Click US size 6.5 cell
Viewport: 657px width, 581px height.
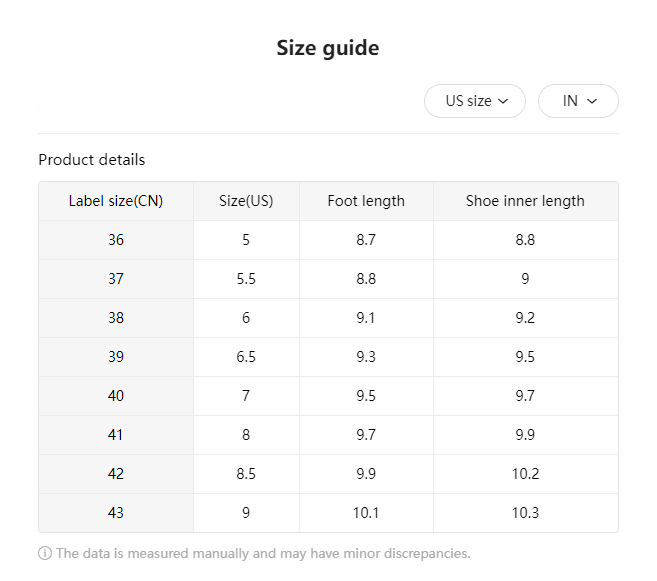click(x=246, y=357)
